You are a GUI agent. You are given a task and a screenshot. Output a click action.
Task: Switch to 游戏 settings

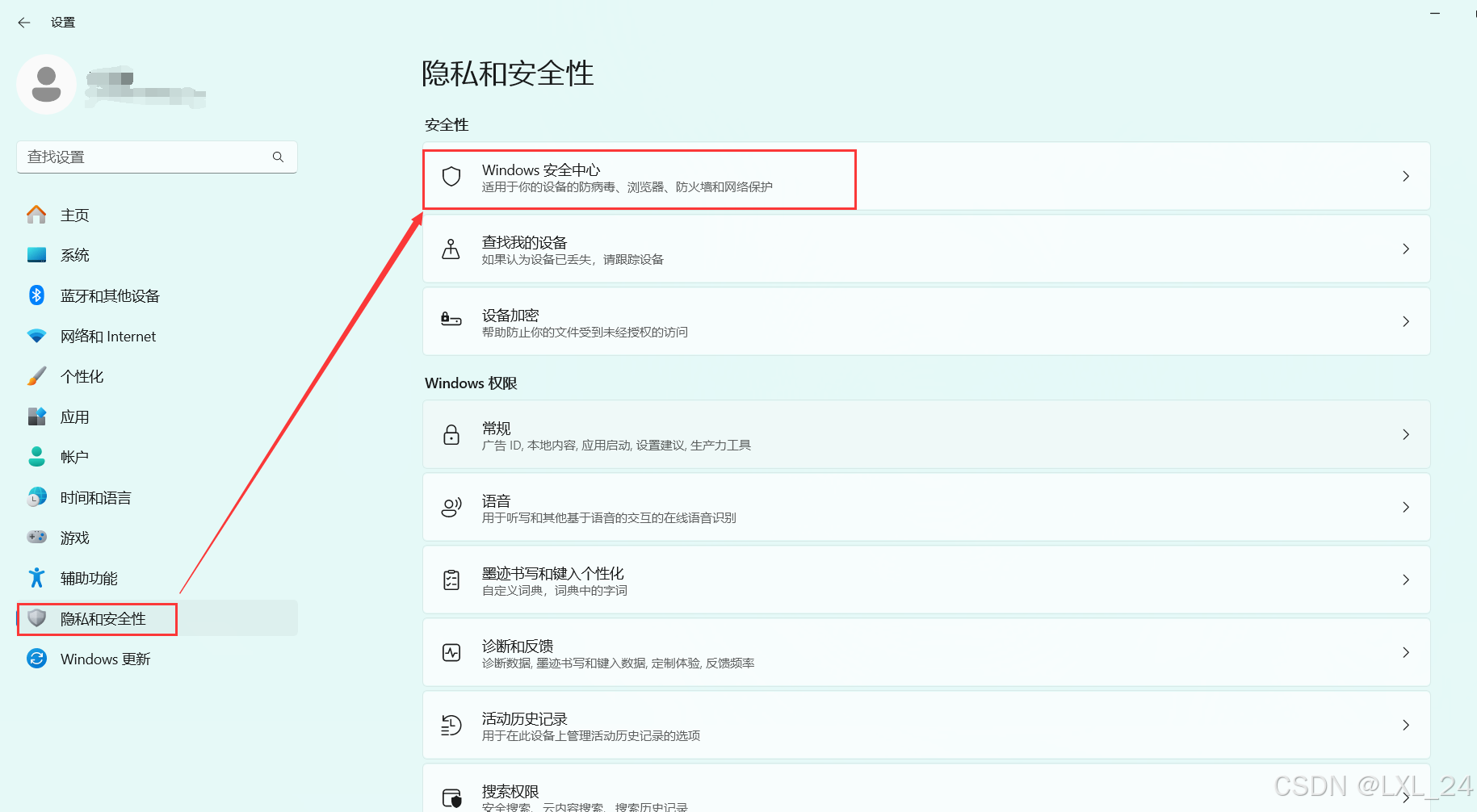(157, 538)
